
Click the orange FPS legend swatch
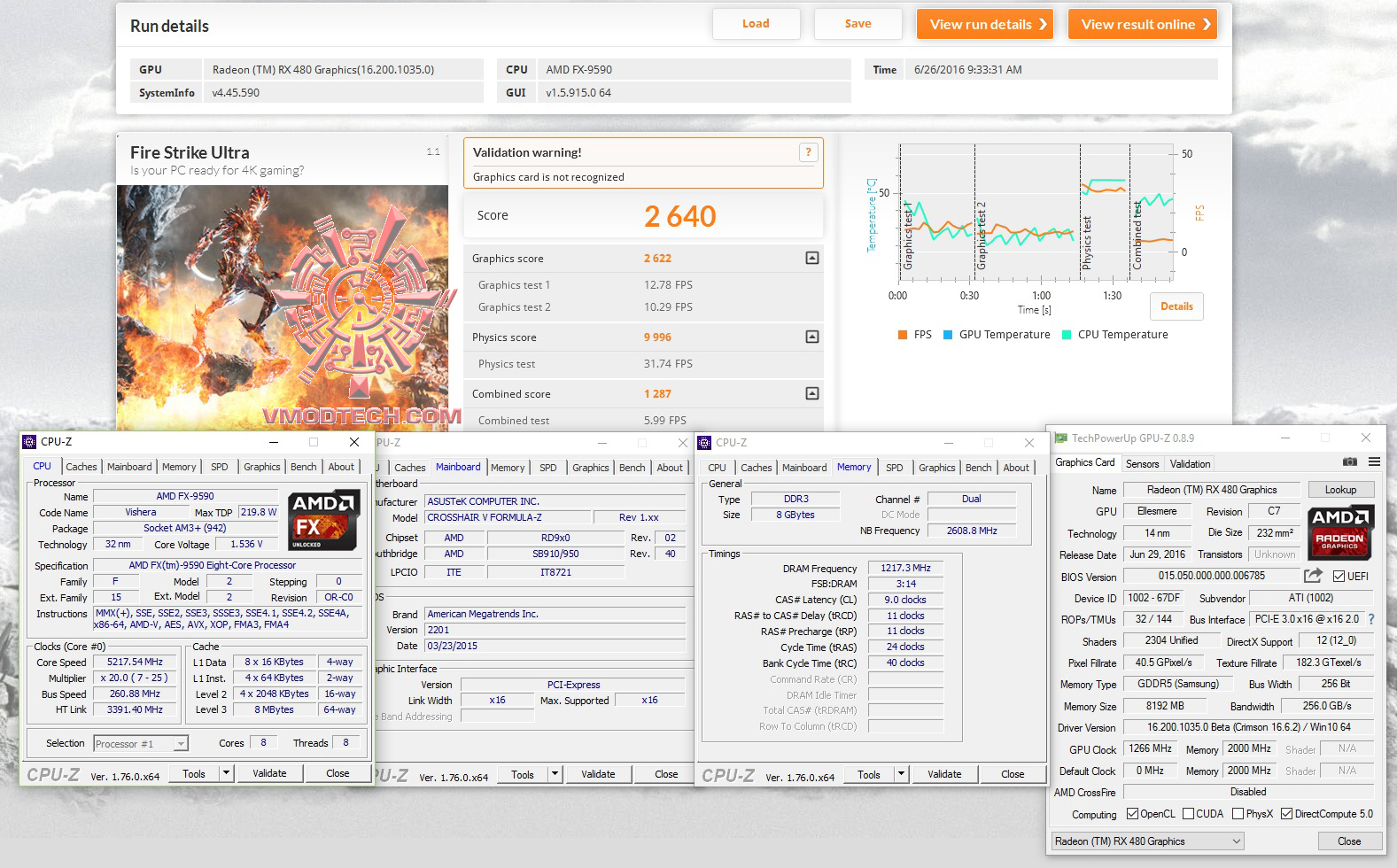903,335
